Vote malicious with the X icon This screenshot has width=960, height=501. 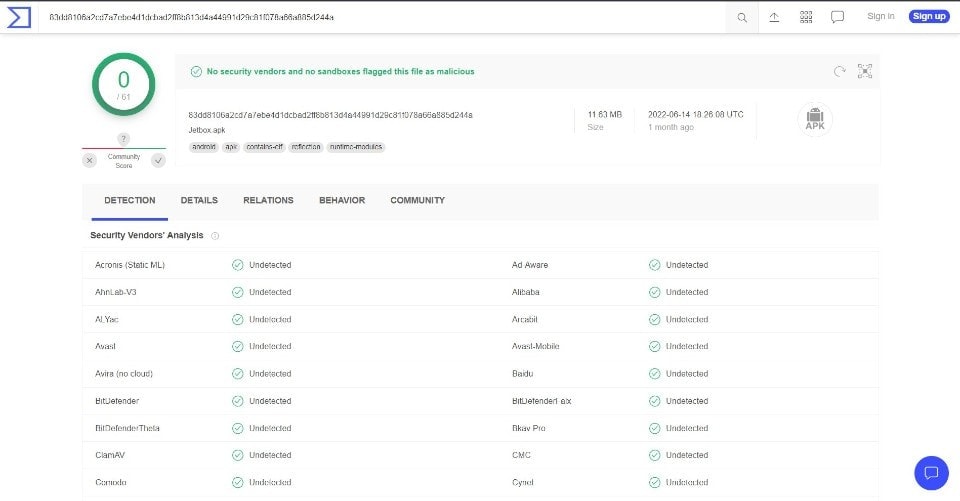tap(89, 160)
